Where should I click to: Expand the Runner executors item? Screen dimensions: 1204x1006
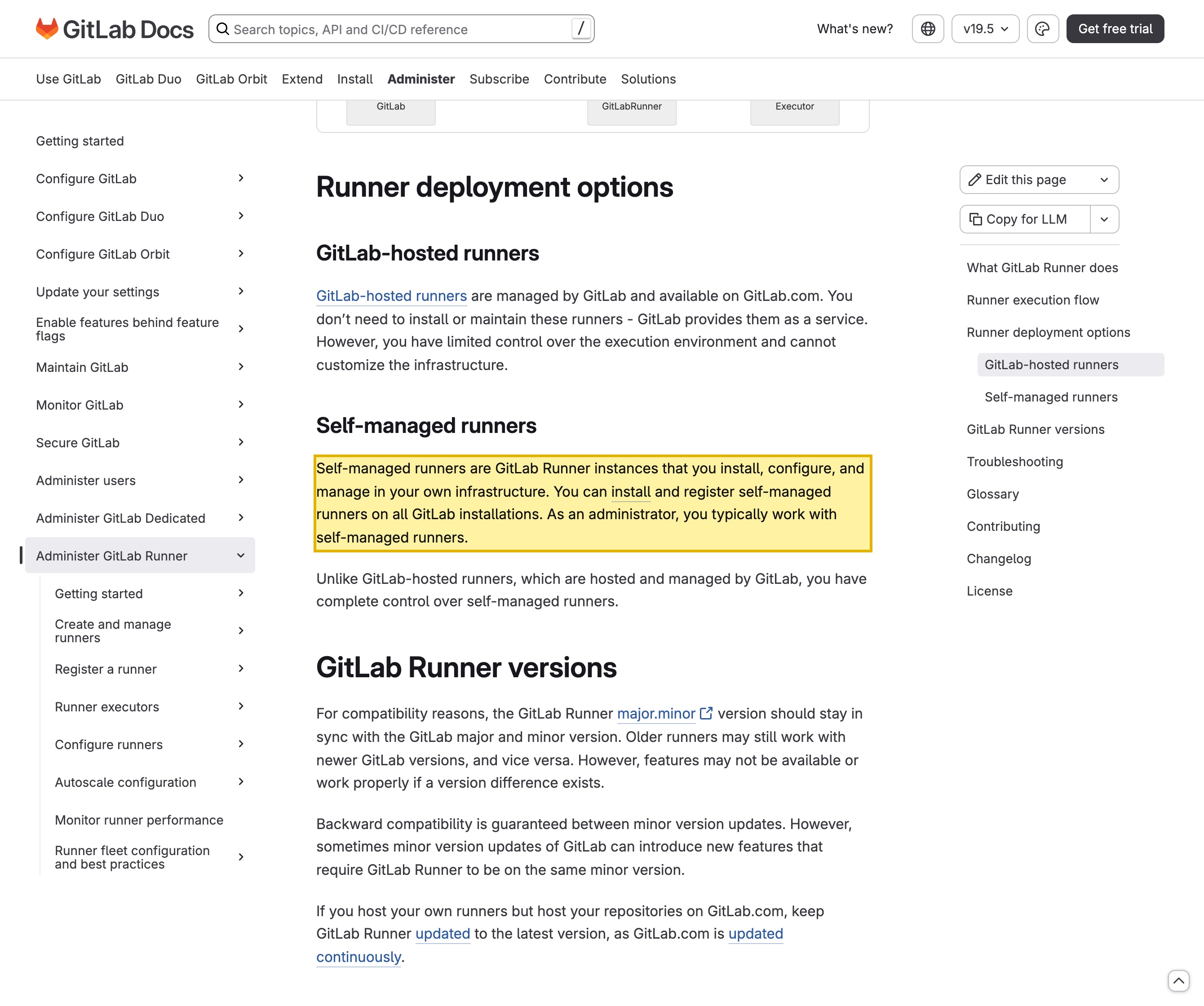(241, 706)
